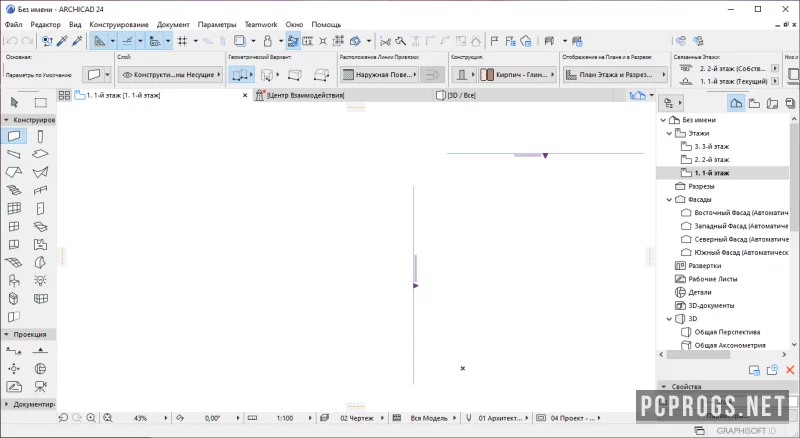
Task: Collapse the 3D tree node
Action: 669,319
